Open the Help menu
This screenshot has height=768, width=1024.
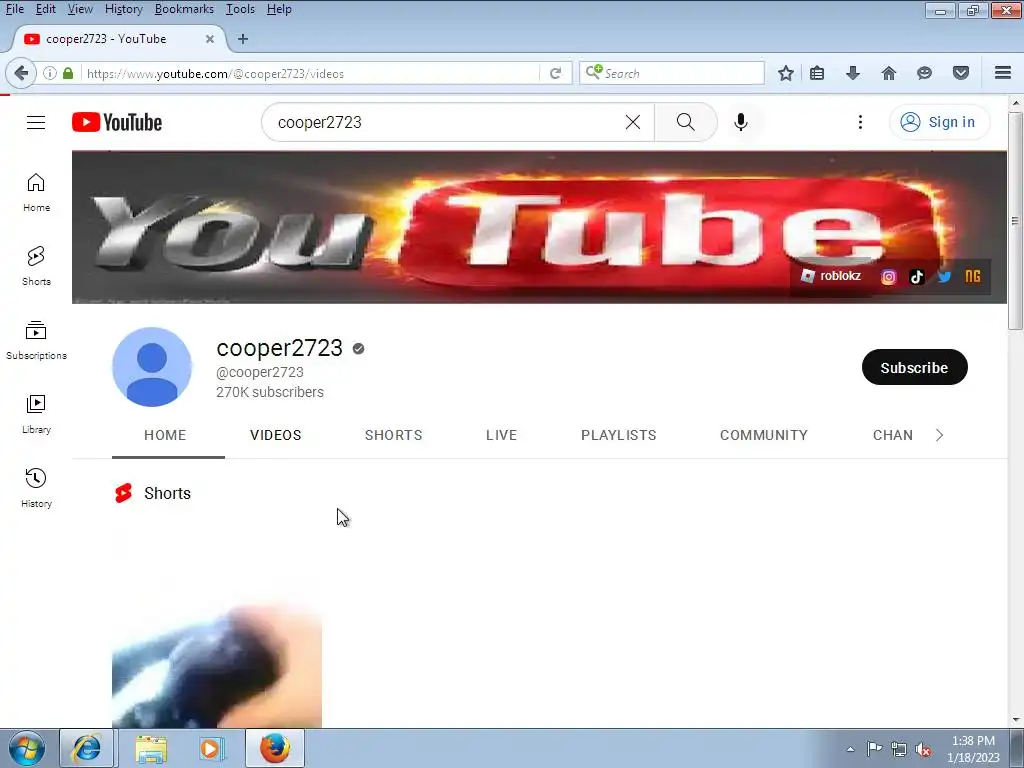point(279,9)
